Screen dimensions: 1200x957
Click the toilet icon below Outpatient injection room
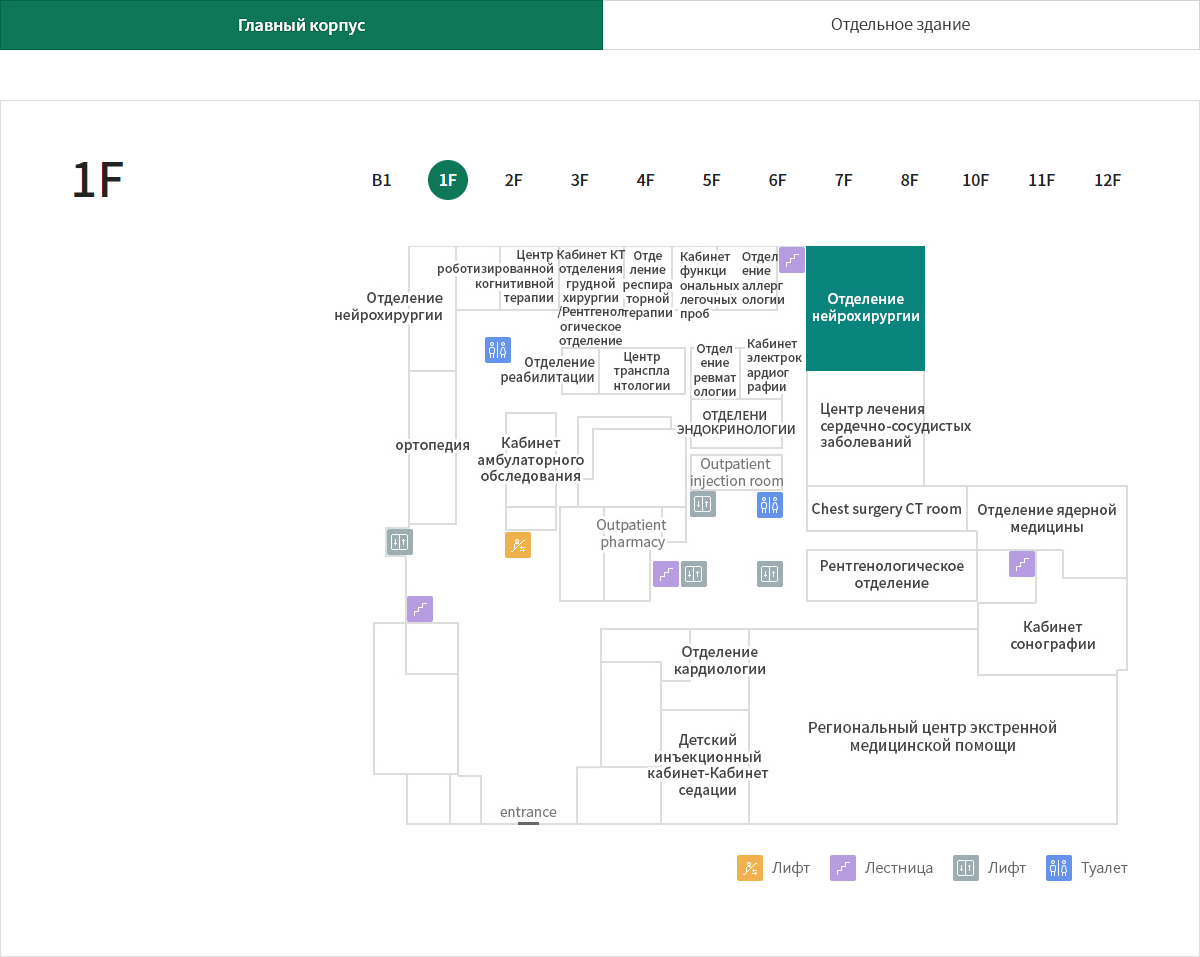pyautogui.click(x=769, y=505)
